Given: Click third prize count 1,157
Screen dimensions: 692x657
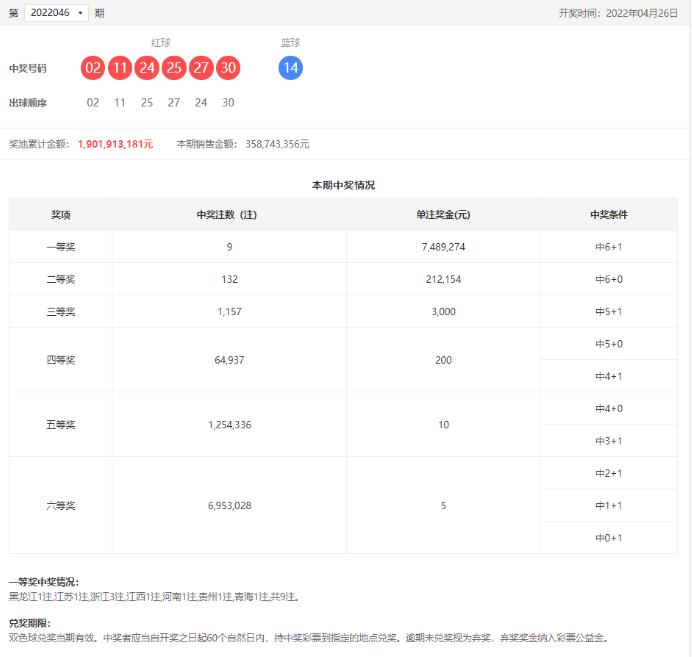Looking at the screenshot, I should 229,312.
